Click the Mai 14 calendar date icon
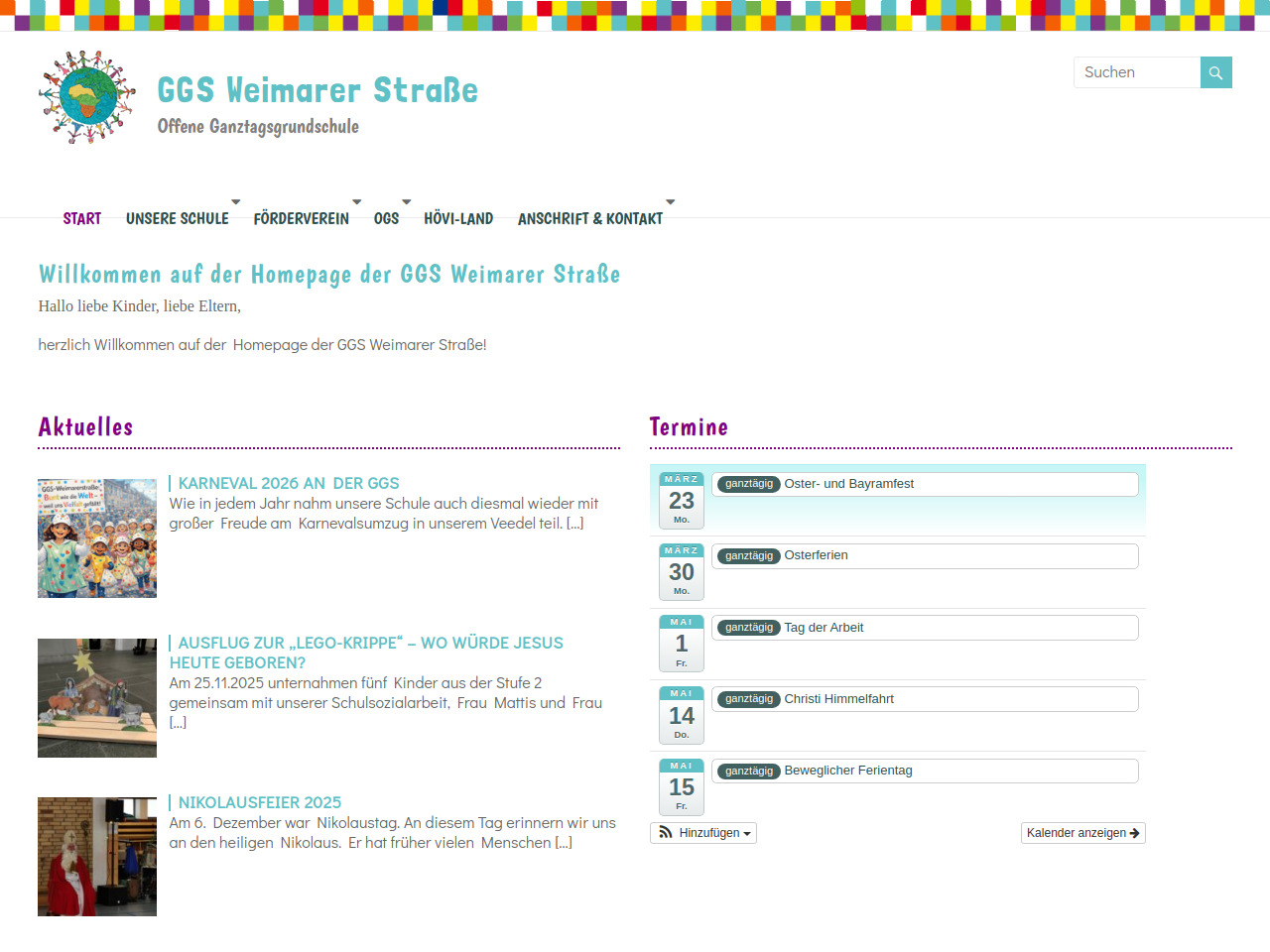Screen dimensions: 1270x952 point(681,715)
